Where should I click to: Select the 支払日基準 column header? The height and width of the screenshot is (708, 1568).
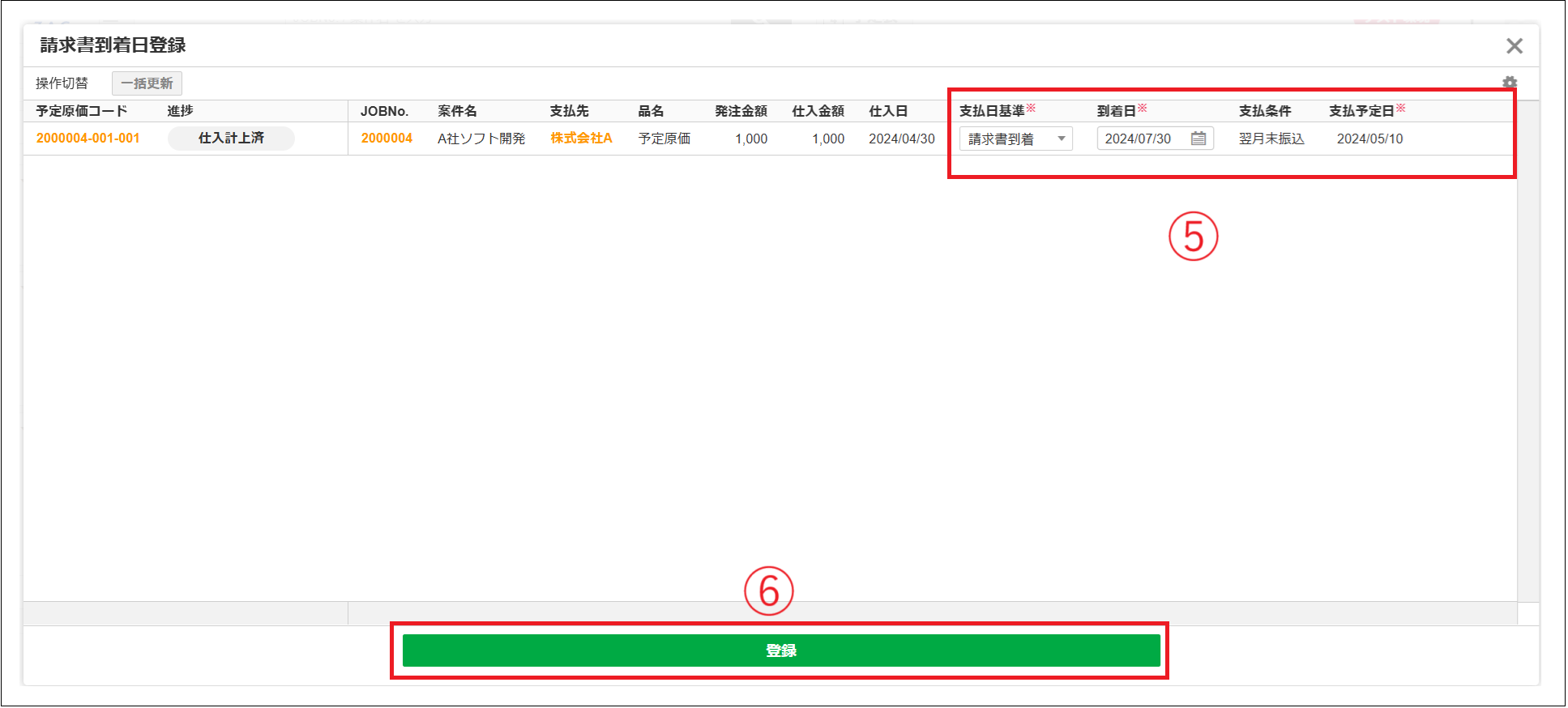click(x=992, y=111)
